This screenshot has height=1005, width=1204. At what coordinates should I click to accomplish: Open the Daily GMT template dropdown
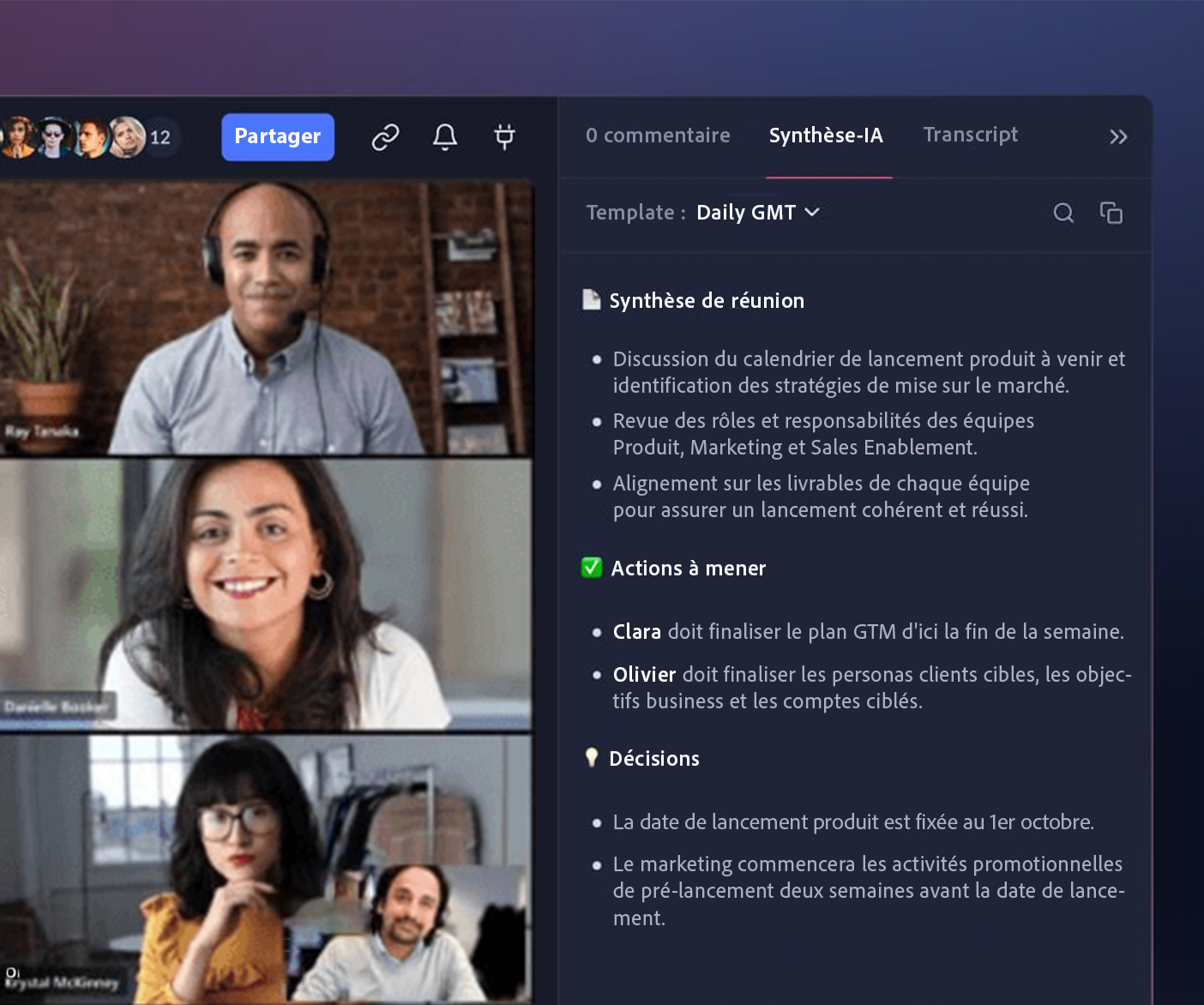coord(756,213)
